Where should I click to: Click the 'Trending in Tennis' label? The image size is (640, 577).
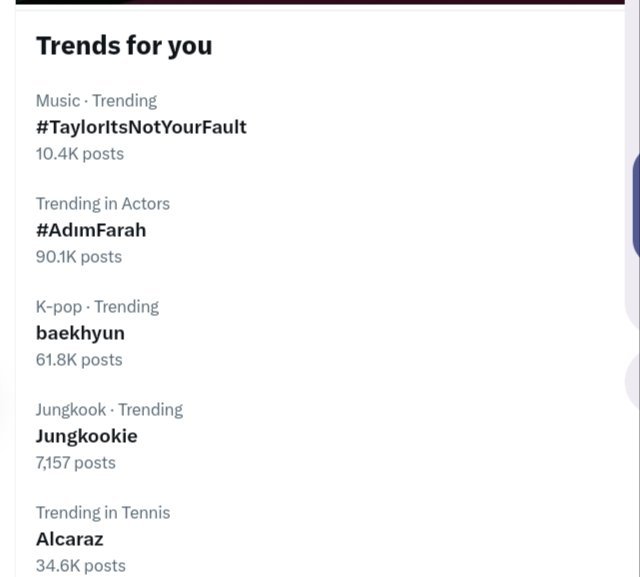click(x=103, y=512)
